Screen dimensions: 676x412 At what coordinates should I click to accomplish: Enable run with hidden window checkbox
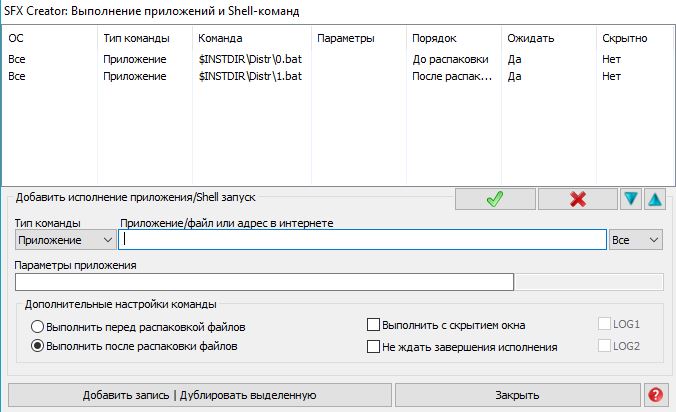pyautogui.click(x=374, y=325)
